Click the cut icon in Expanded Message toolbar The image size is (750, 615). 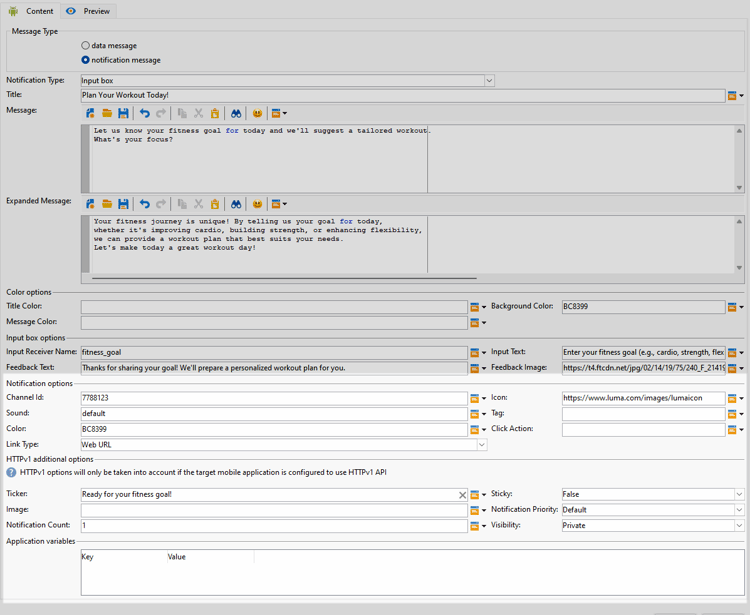pos(199,204)
